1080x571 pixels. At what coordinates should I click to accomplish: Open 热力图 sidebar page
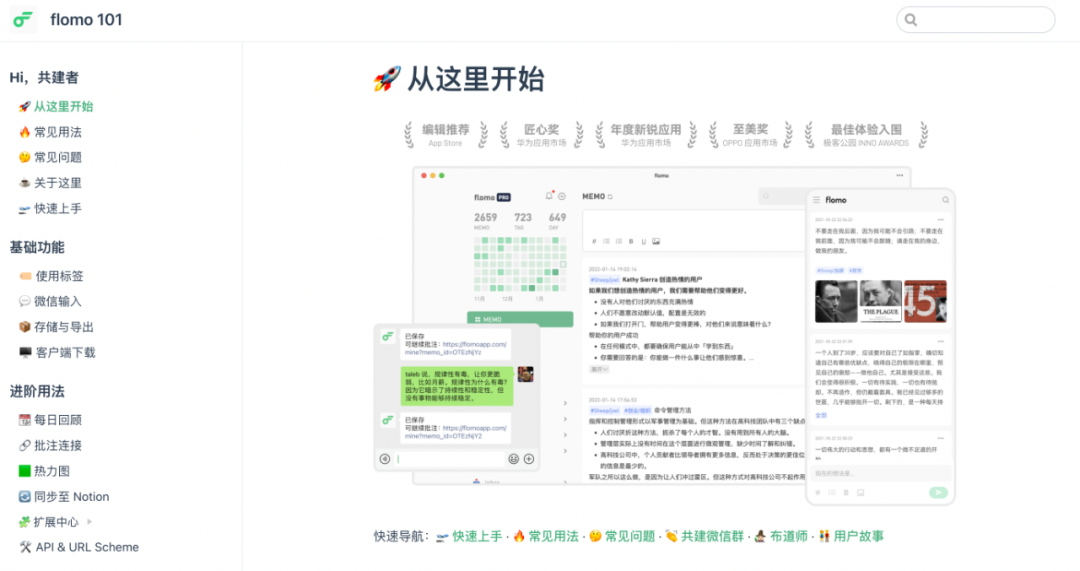(52, 471)
